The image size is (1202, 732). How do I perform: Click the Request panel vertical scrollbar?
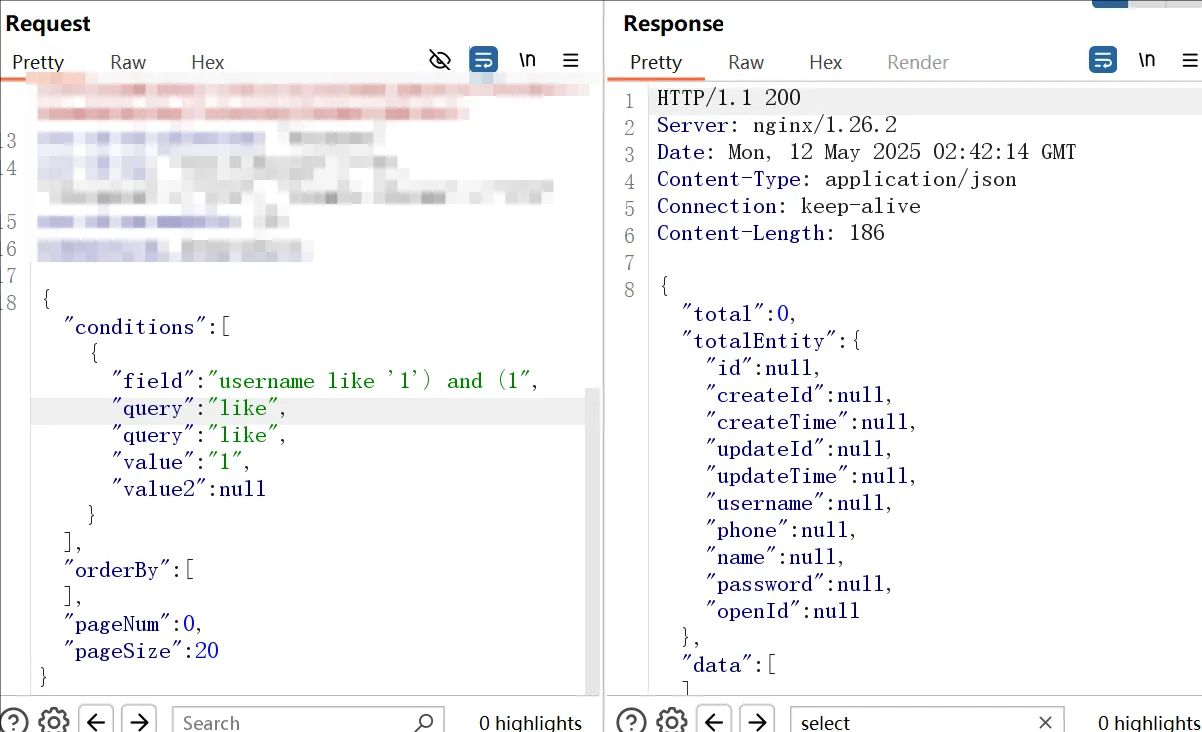[592, 540]
